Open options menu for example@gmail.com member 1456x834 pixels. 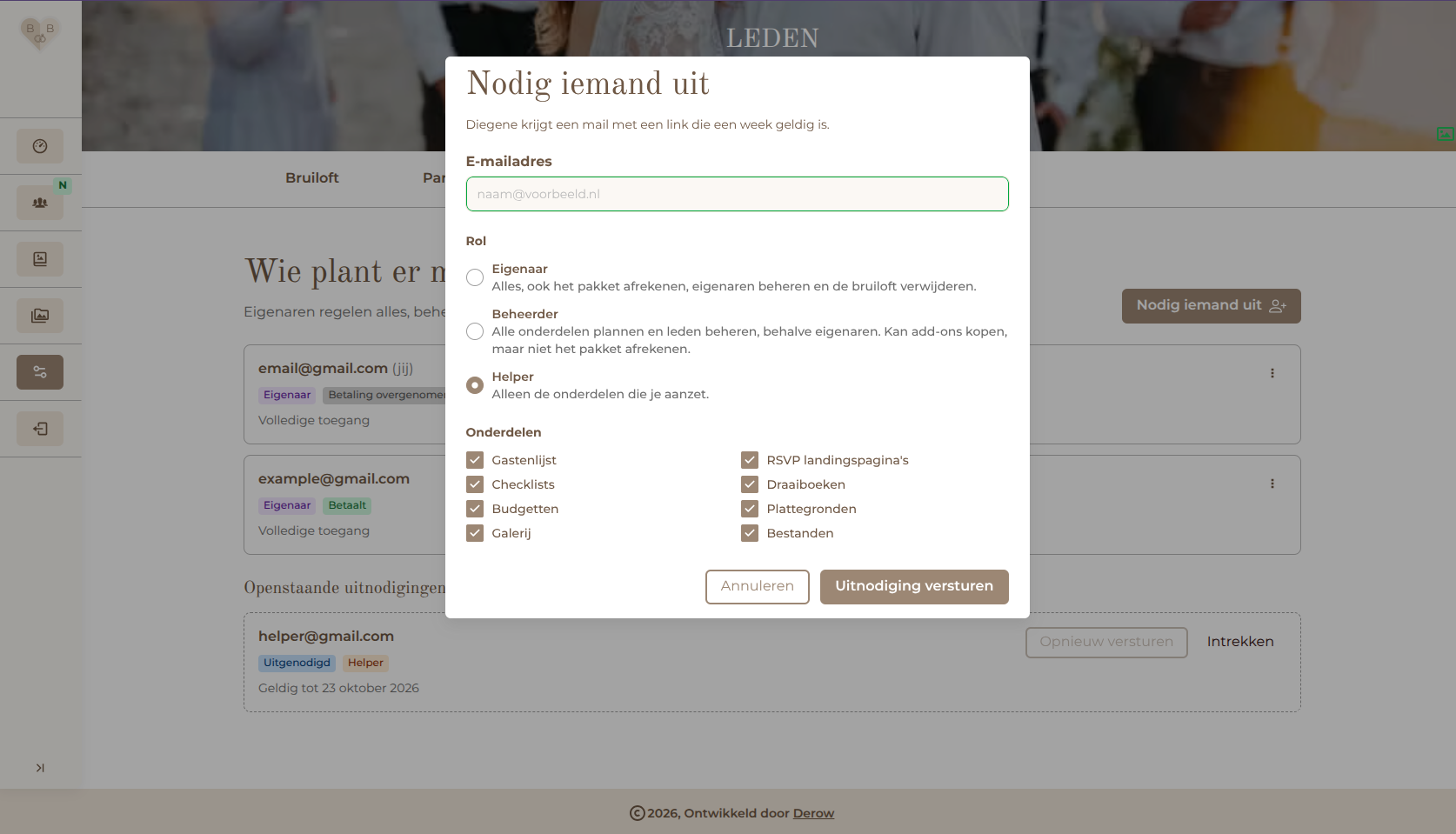pyautogui.click(x=1272, y=484)
